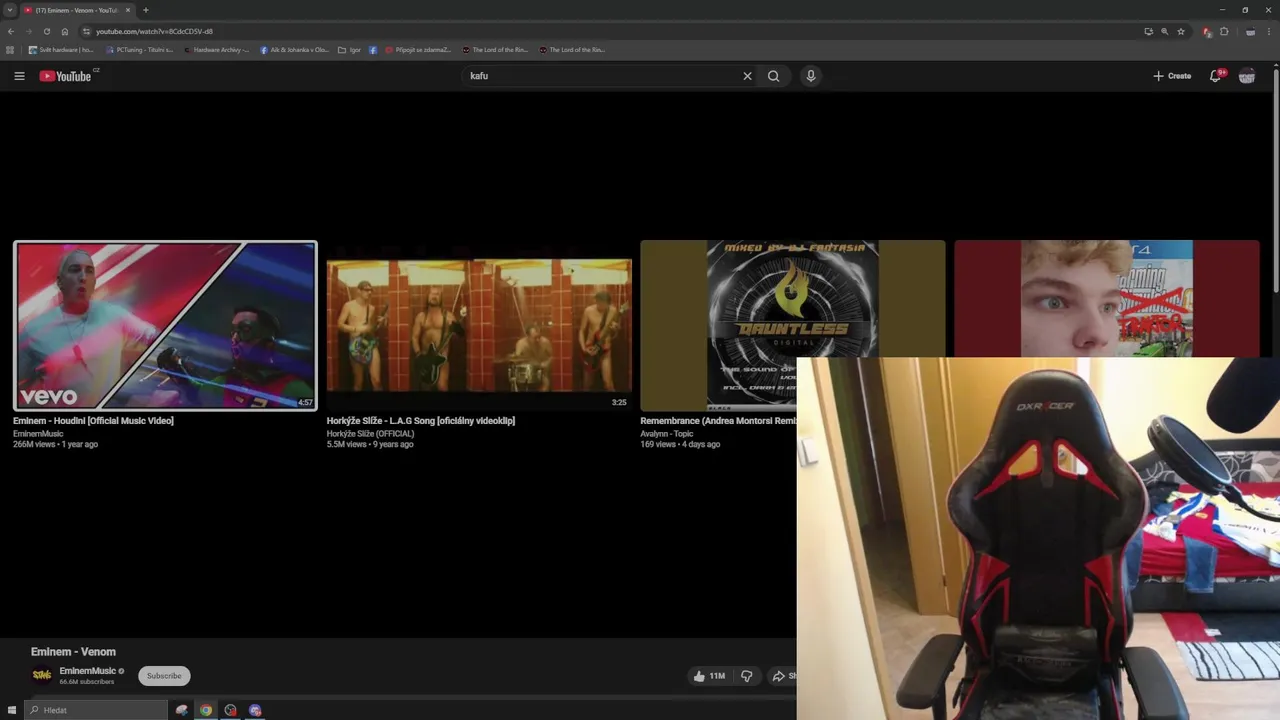Viewport: 1280px width, 720px height.
Task: Click the Eminem - Venom video title
Action: coord(73,652)
